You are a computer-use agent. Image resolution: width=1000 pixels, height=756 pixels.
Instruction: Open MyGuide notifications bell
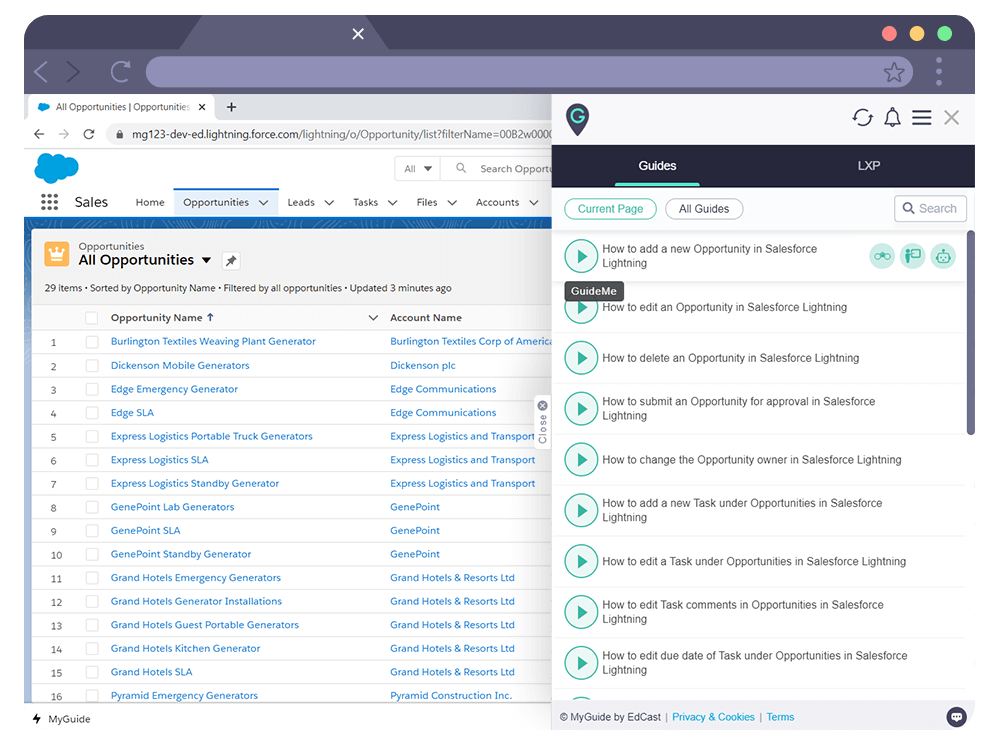(892, 117)
